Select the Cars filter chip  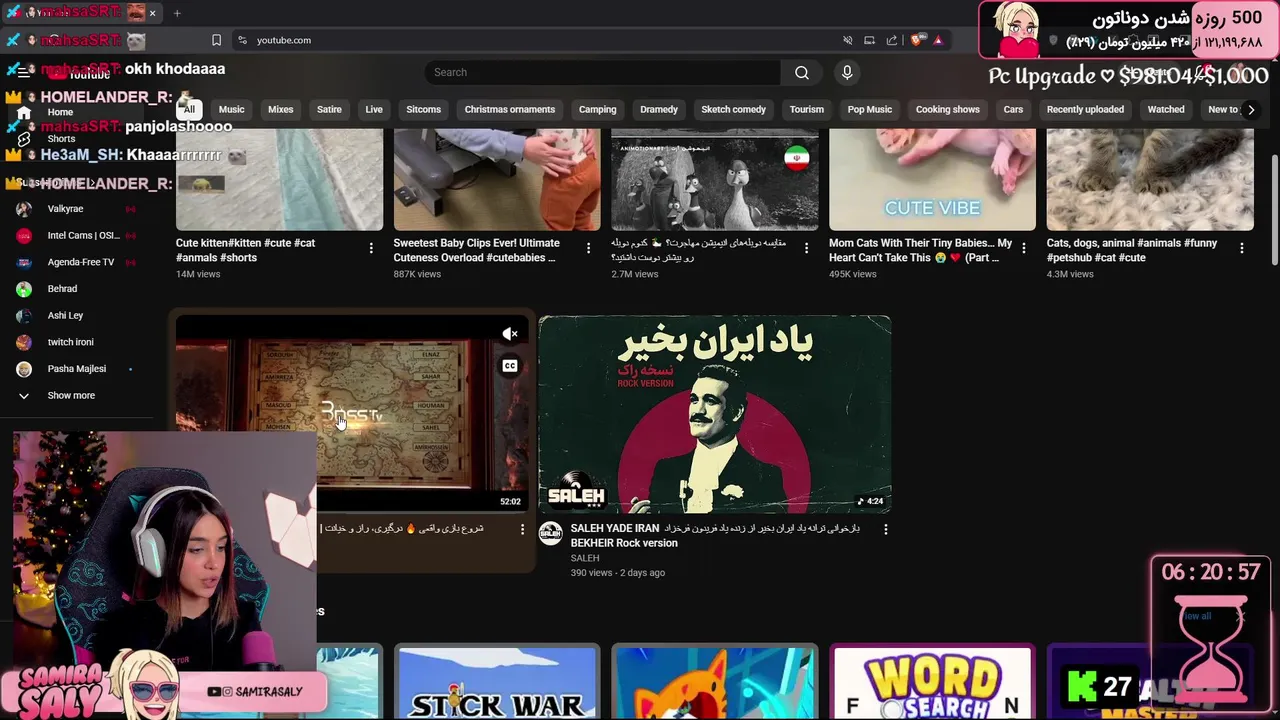click(1013, 109)
